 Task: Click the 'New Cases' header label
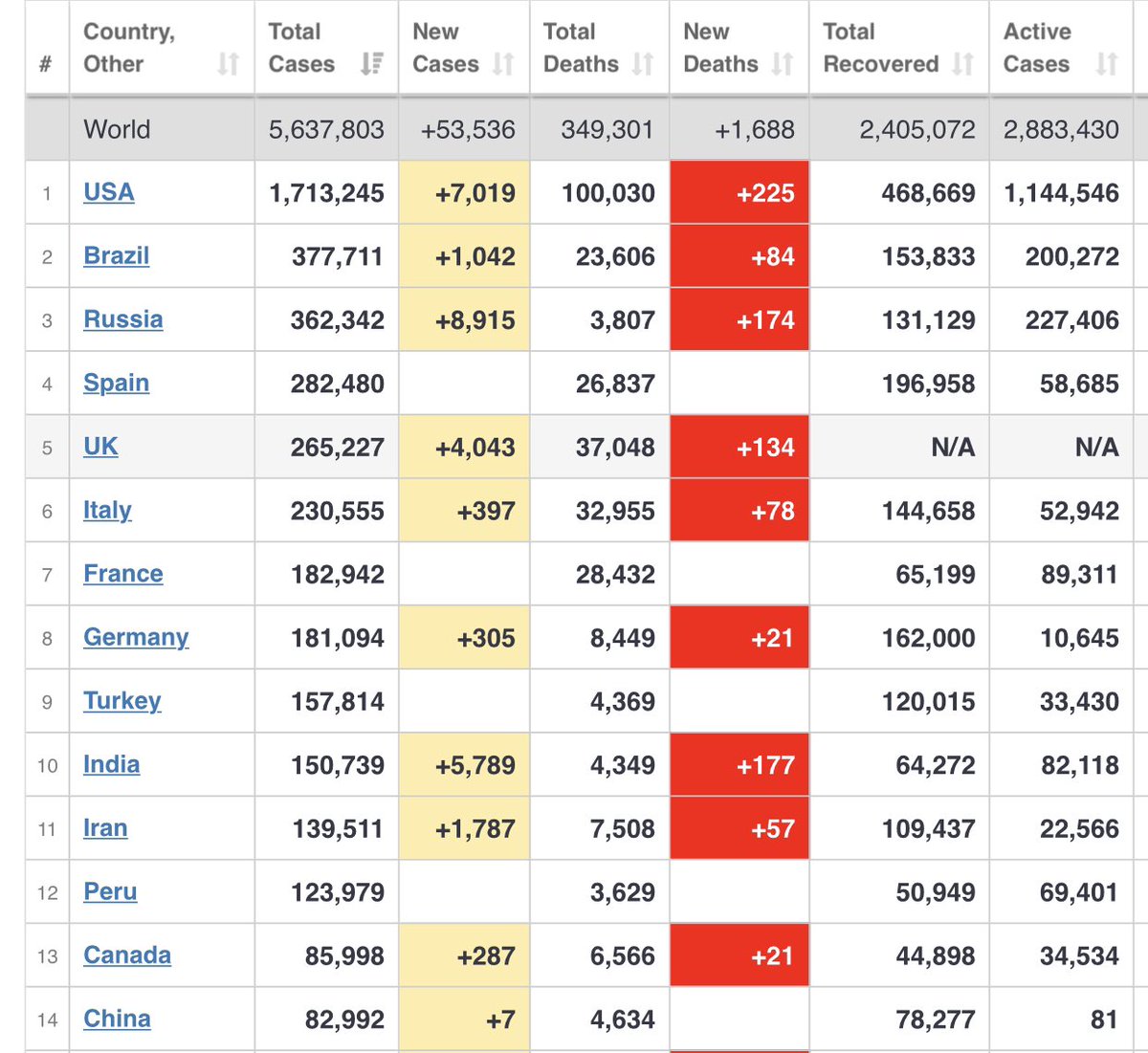(x=446, y=48)
